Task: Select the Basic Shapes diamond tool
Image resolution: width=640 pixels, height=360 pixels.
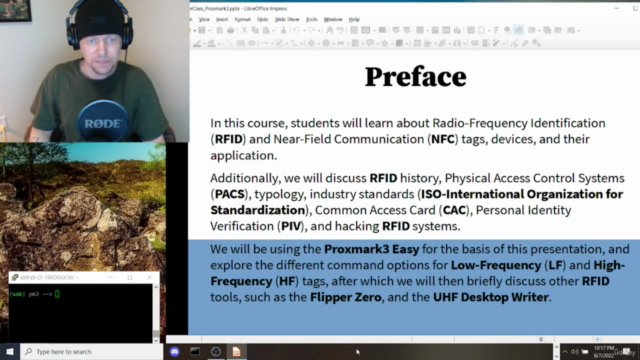Action: click(311, 43)
